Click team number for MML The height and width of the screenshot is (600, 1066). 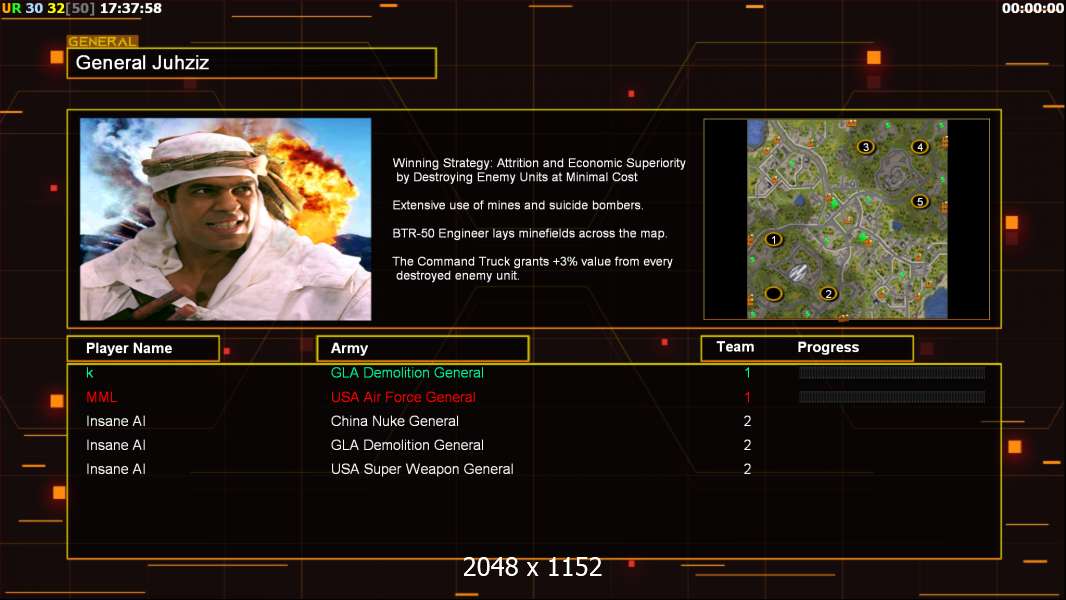747,397
